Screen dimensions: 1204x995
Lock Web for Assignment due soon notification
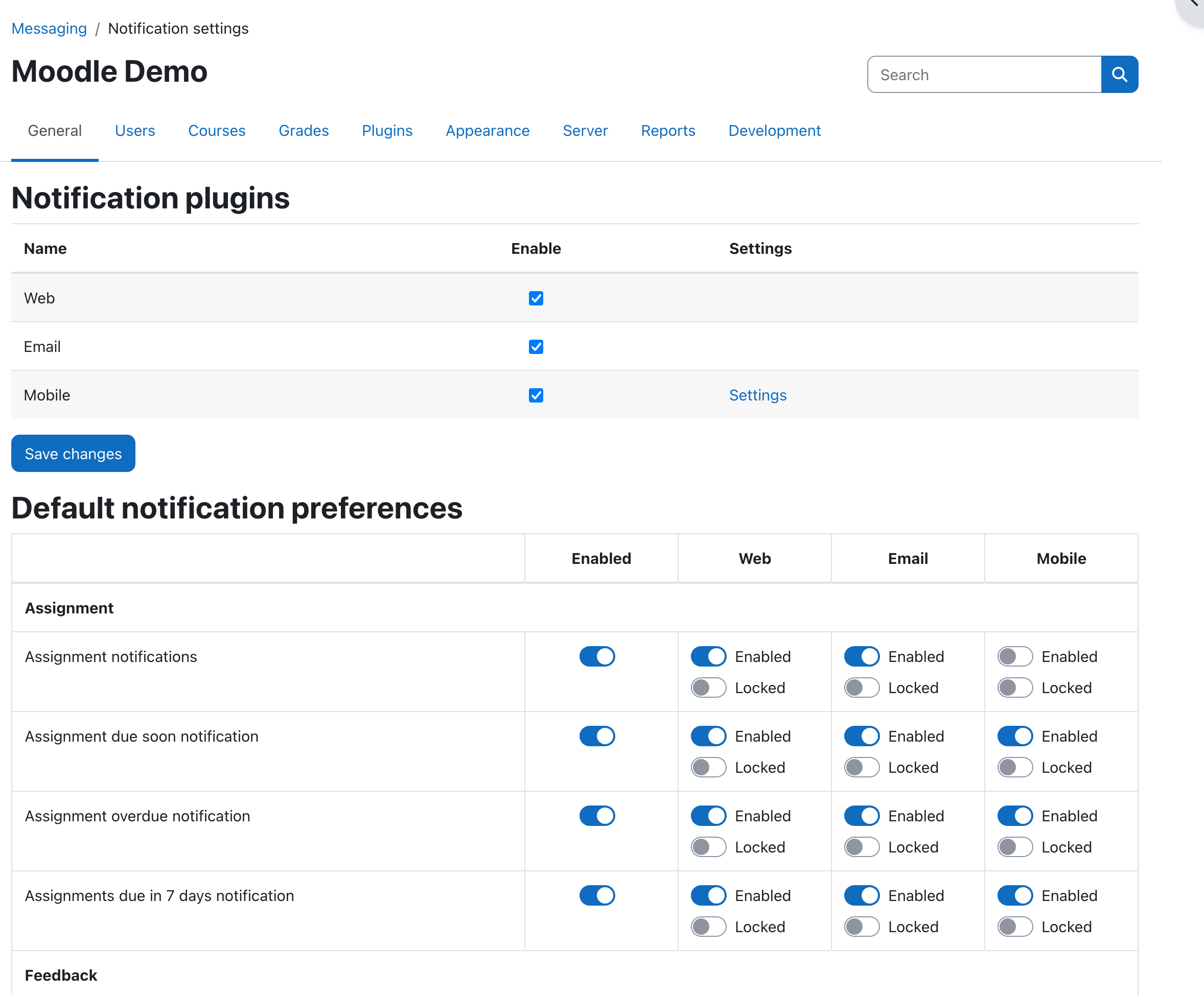709,768
